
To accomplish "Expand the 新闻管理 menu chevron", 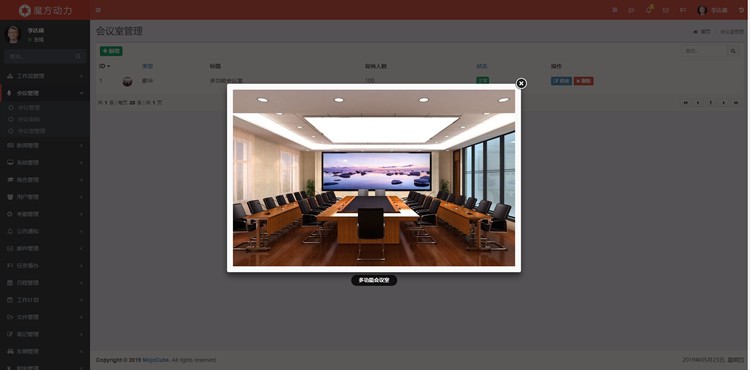I will click(x=81, y=145).
